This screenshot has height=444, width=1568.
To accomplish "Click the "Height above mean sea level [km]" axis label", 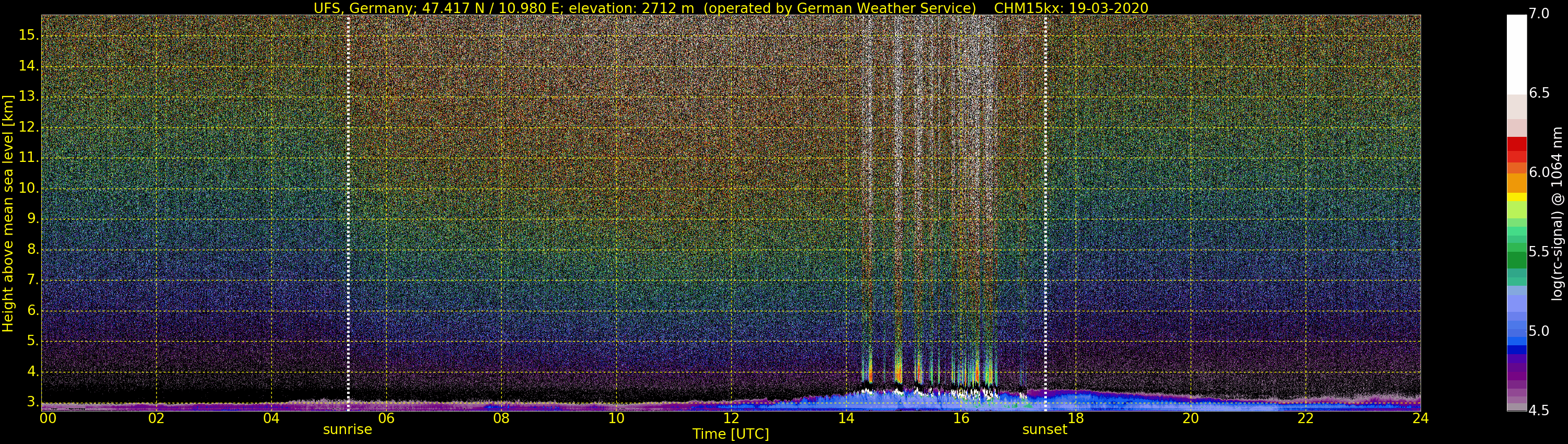I will click(8, 213).
